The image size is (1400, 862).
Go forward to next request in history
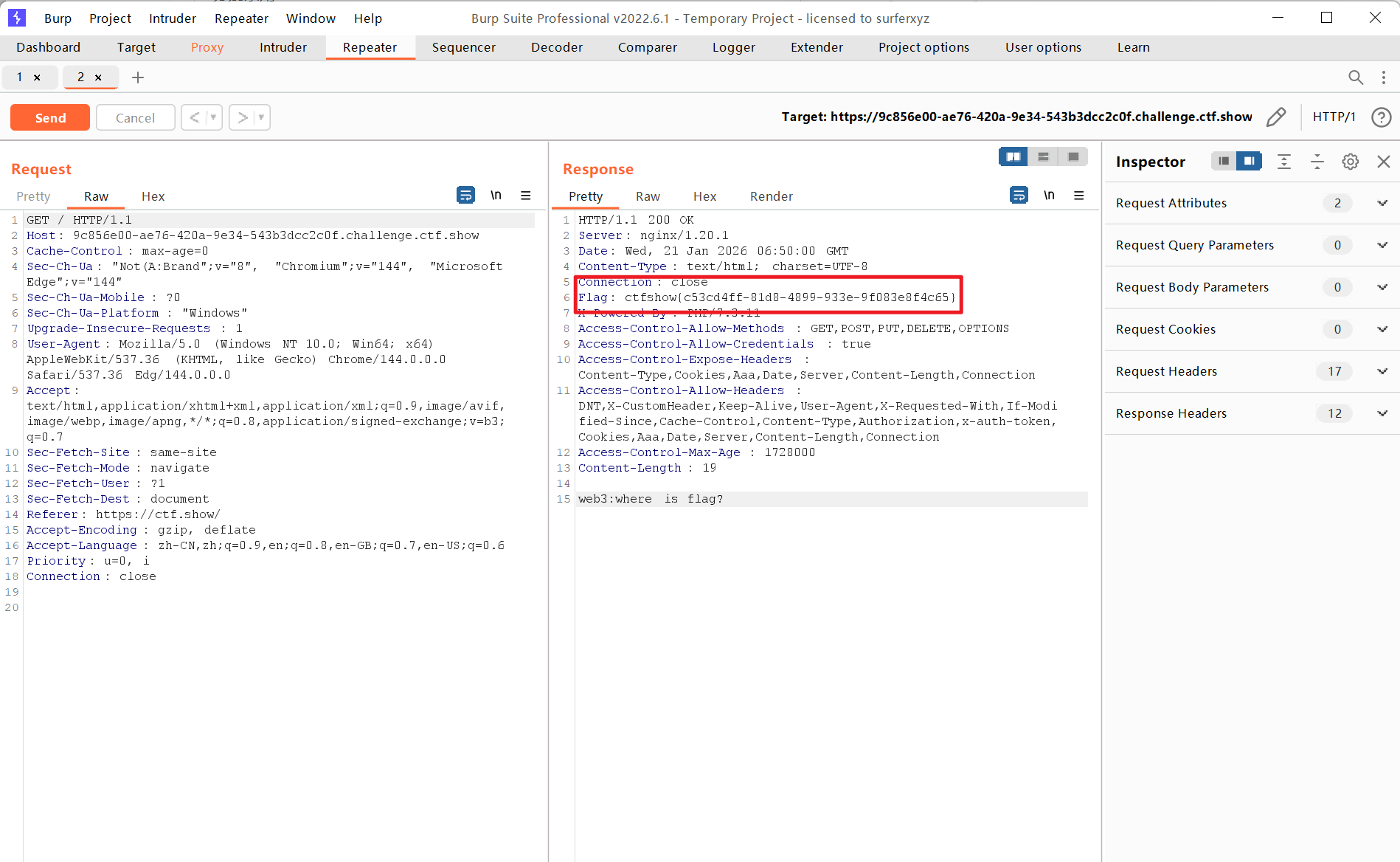pos(242,117)
